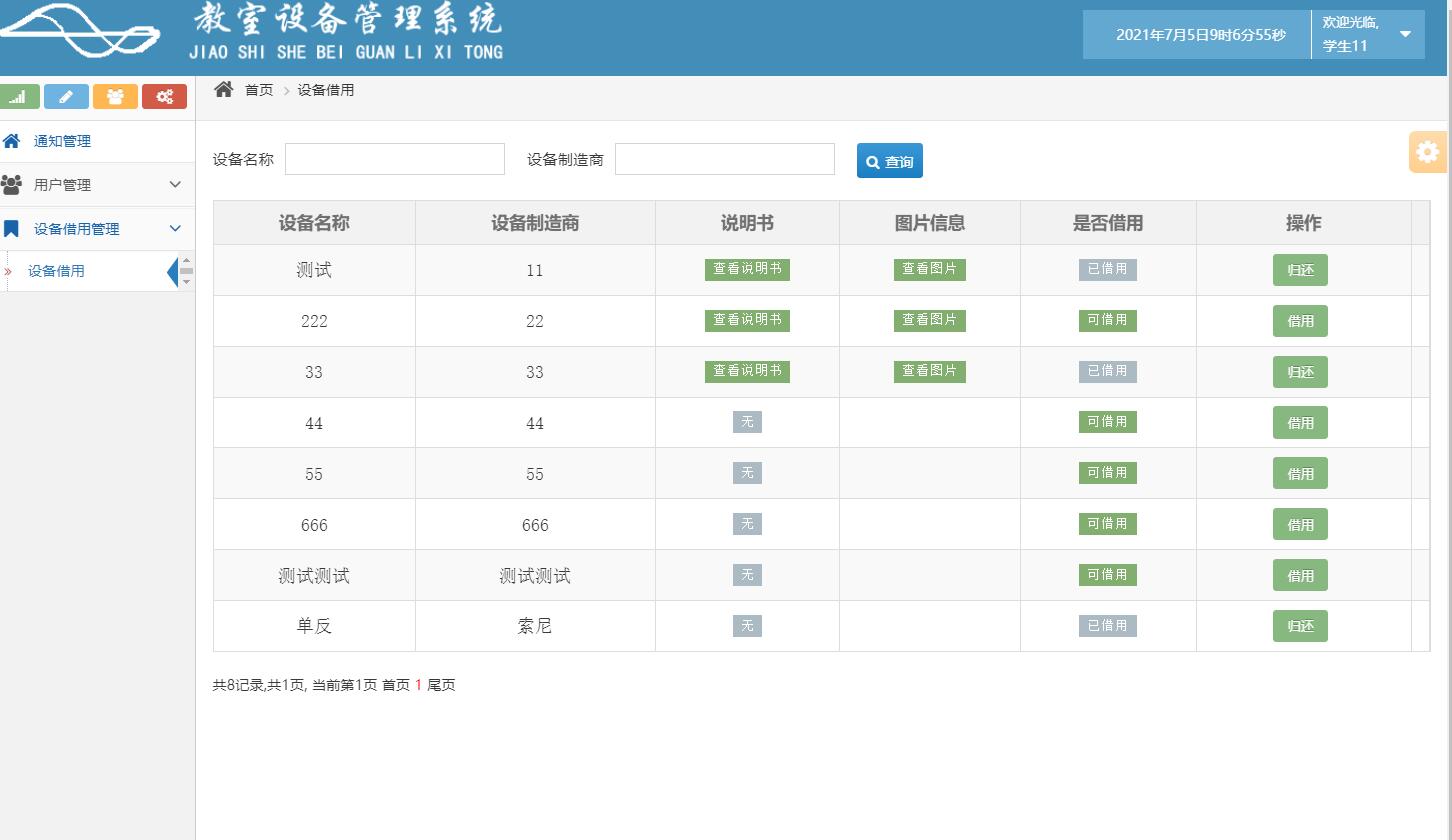The height and width of the screenshot is (840, 1452).
Task: Click the 已借用 badge for 单反
Action: tap(1107, 625)
